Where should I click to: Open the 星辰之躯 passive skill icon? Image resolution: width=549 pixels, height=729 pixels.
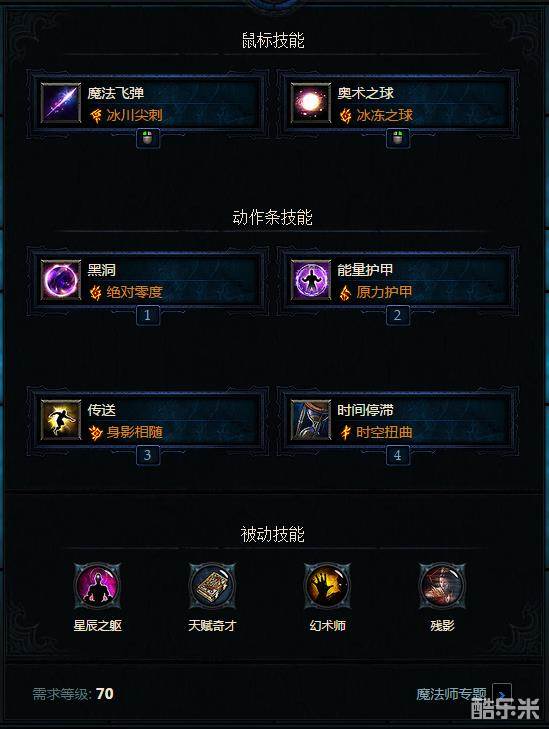point(98,586)
